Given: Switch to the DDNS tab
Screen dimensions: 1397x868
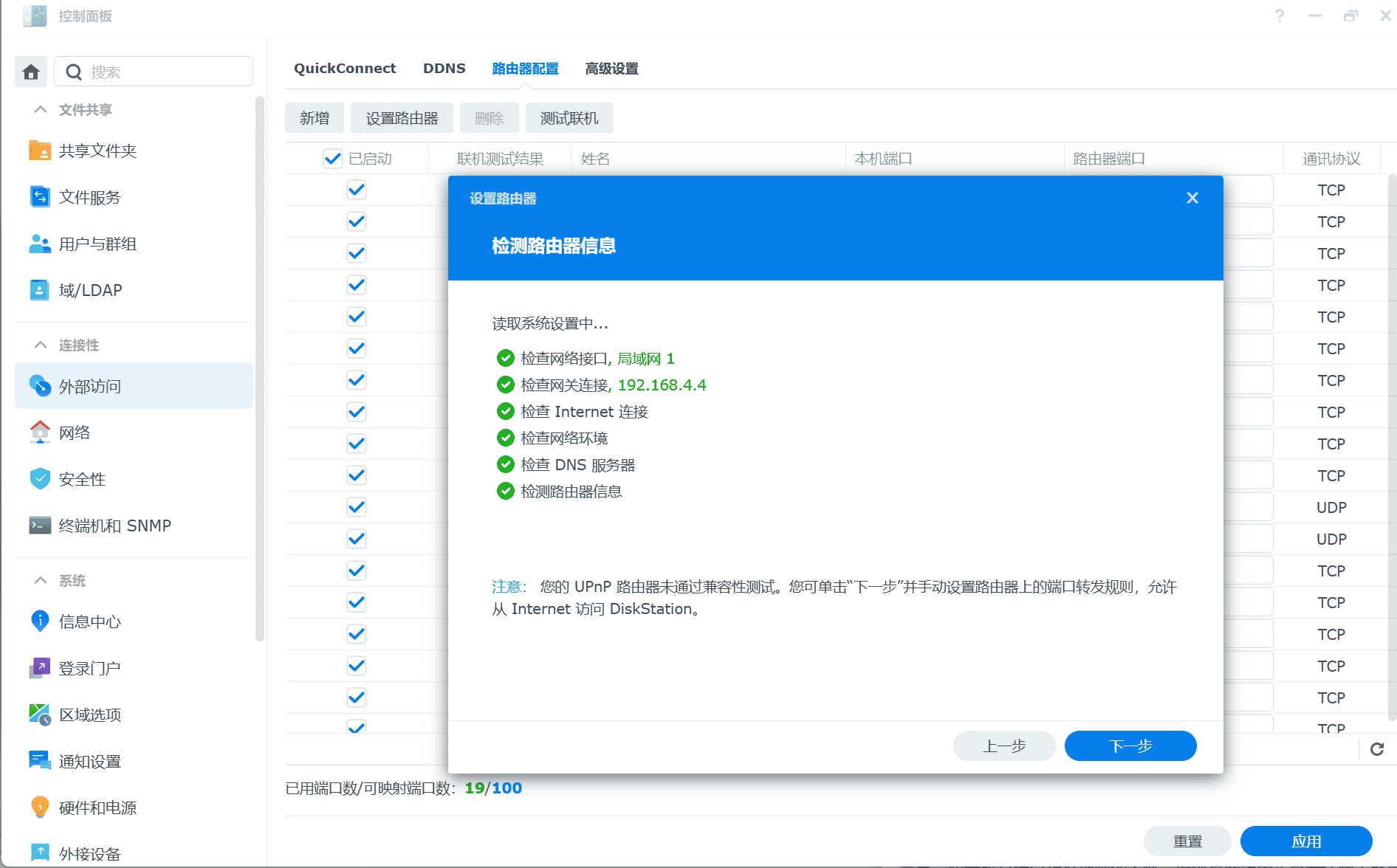Looking at the screenshot, I should (x=444, y=69).
